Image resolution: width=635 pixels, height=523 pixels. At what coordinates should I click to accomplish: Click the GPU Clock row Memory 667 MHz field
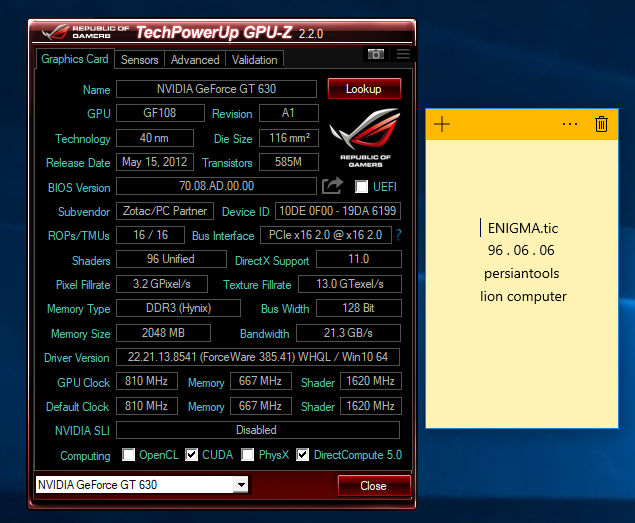260,381
